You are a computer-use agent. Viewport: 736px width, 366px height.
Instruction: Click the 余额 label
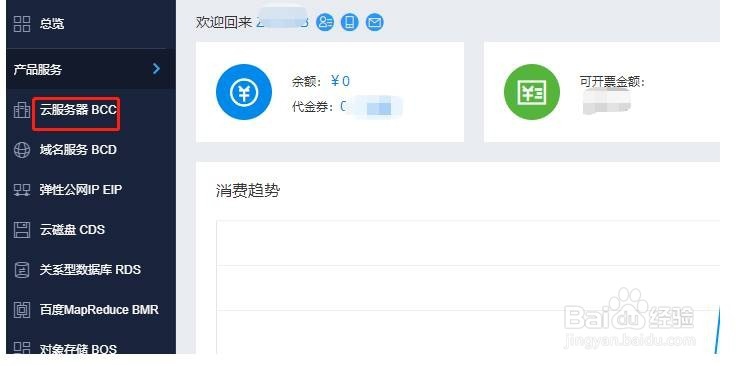tap(307, 82)
